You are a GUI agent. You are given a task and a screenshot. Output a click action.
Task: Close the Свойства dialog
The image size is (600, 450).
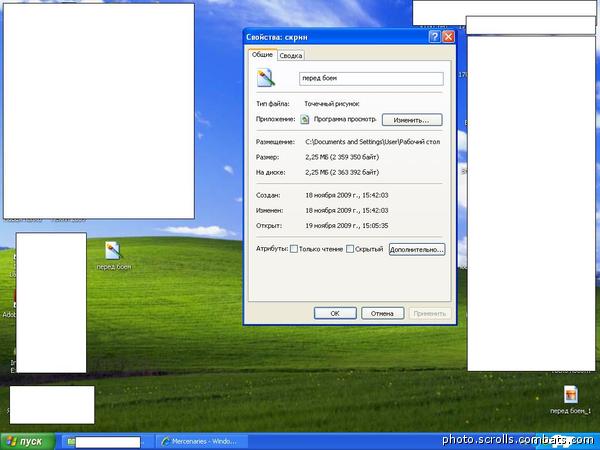click(x=448, y=37)
